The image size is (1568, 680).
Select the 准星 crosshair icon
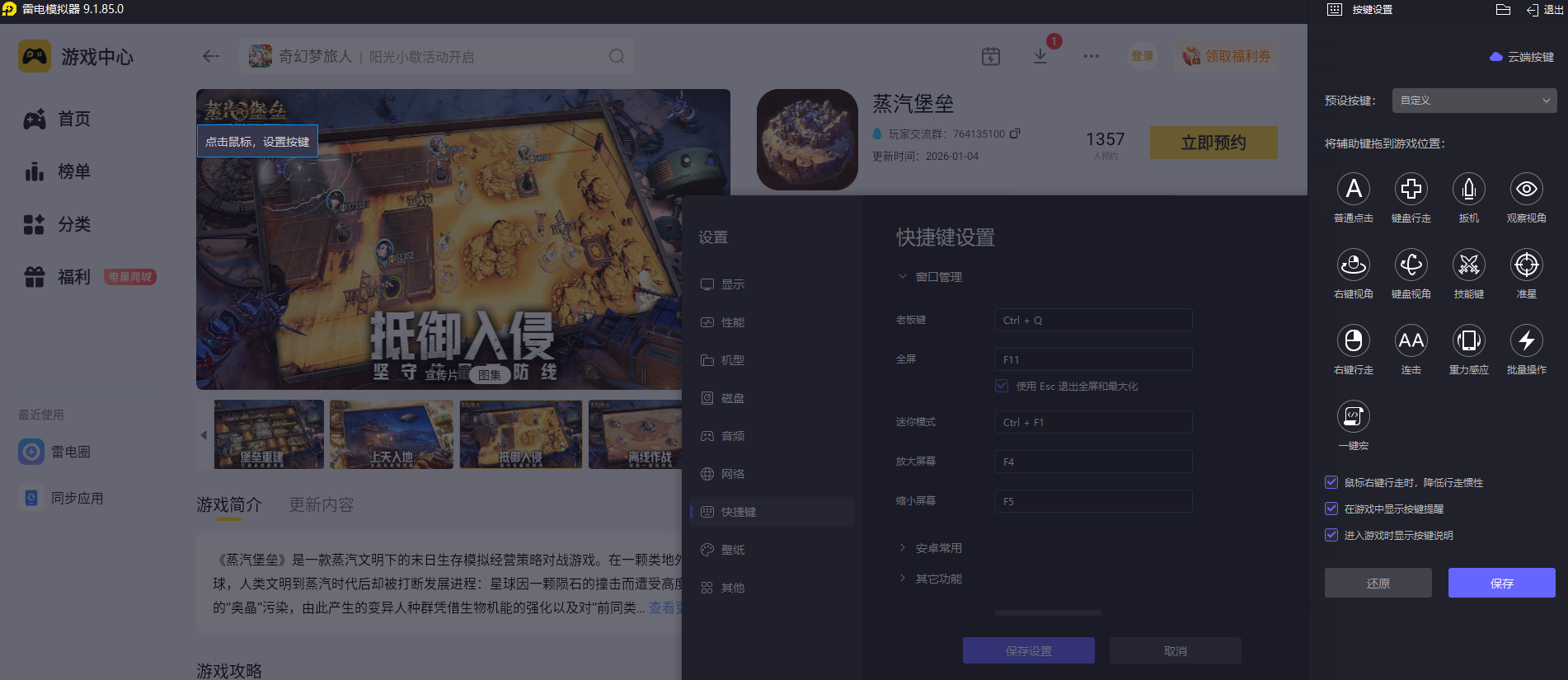pos(1526,265)
